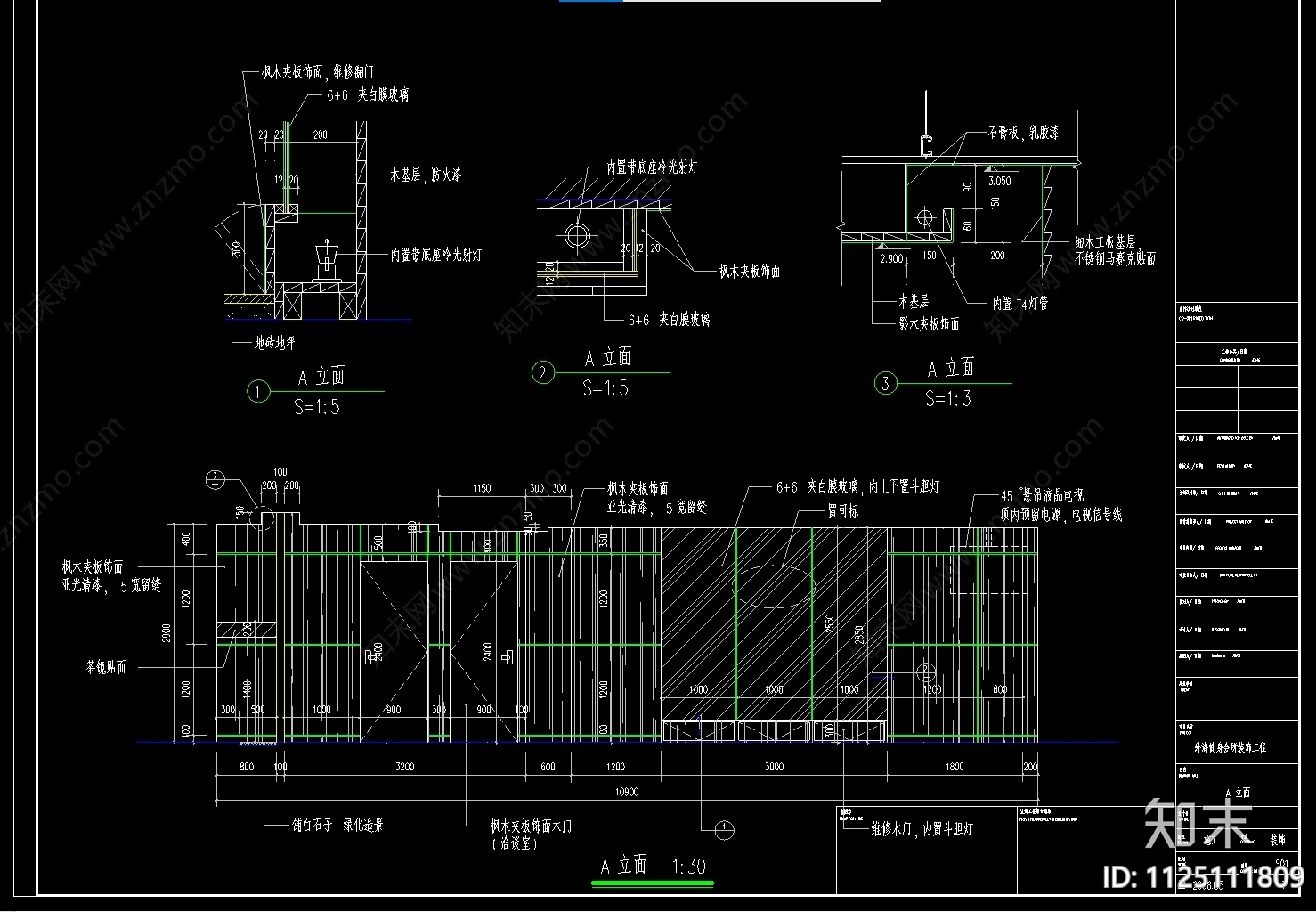The height and width of the screenshot is (912, 1316).
Task: Click the "维修木门, 内置斗胆灯" note
Action: 922,829
